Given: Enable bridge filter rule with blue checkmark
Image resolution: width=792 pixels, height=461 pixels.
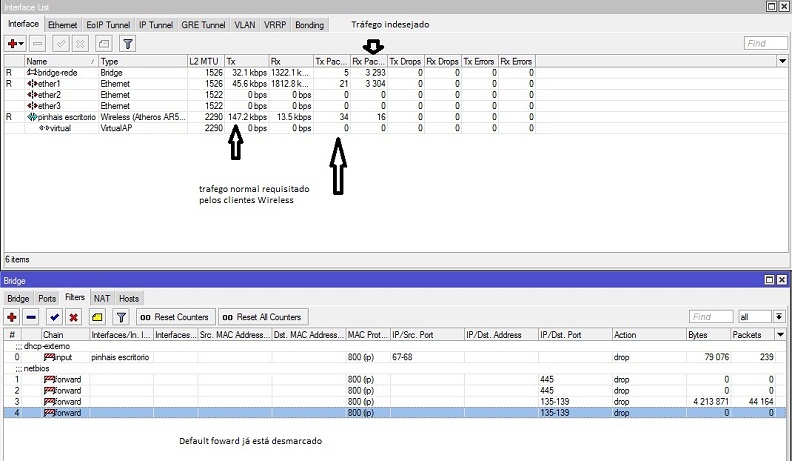Looking at the screenshot, I should pyautogui.click(x=55, y=317).
